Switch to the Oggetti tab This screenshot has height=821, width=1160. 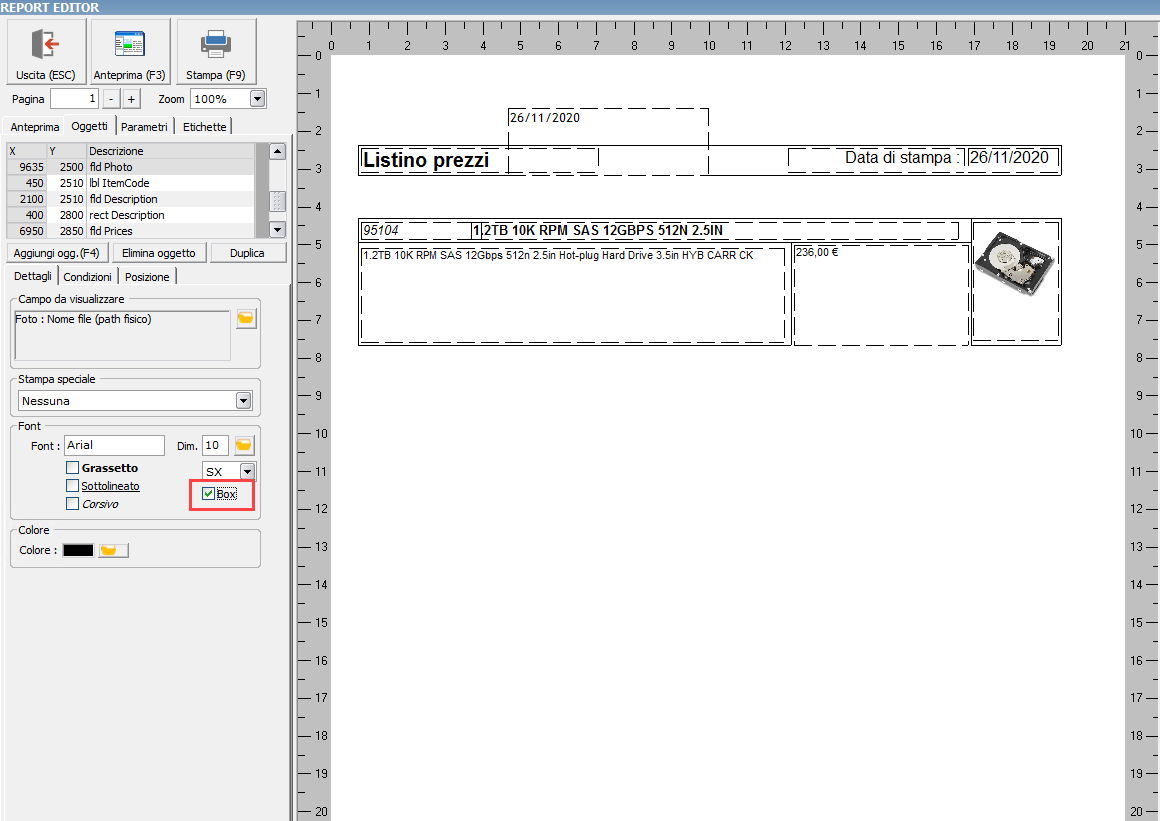pos(90,126)
